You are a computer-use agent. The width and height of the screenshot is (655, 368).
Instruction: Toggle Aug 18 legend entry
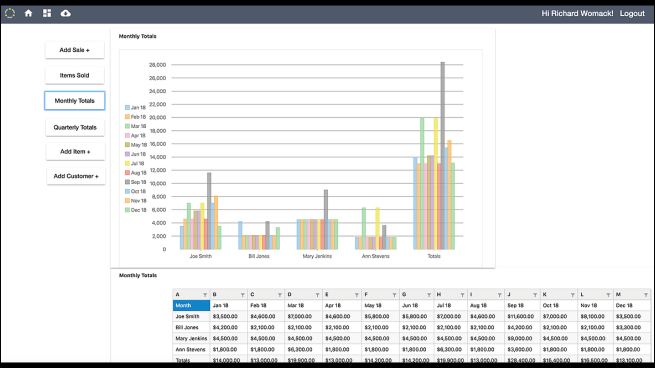coord(135,173)
